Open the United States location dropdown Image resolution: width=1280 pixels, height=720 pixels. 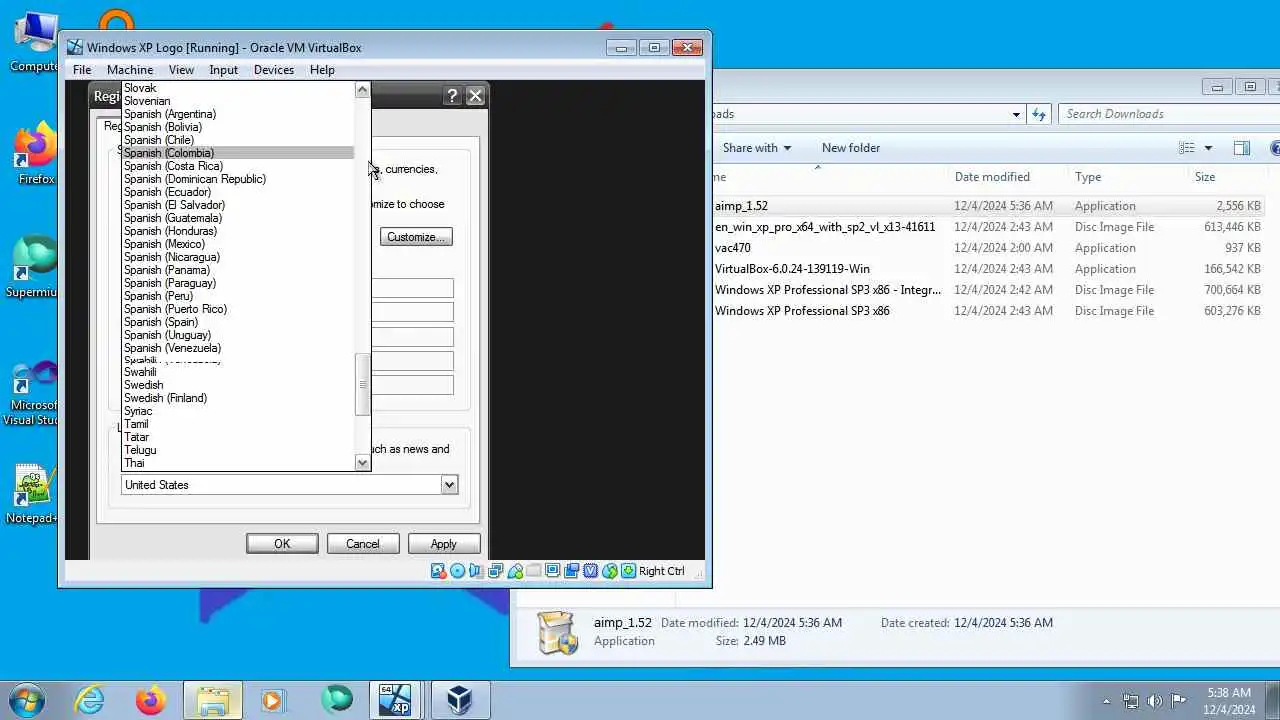click(449, 485)
